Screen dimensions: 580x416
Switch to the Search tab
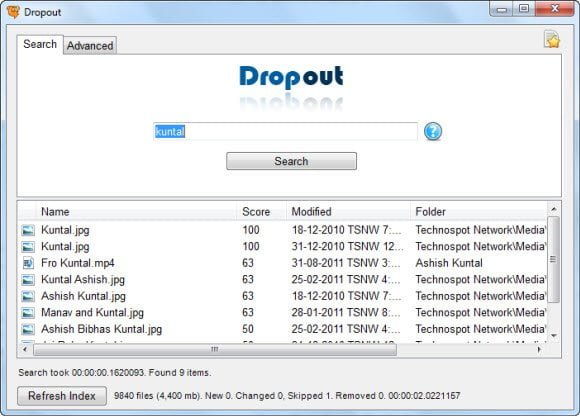40,44
